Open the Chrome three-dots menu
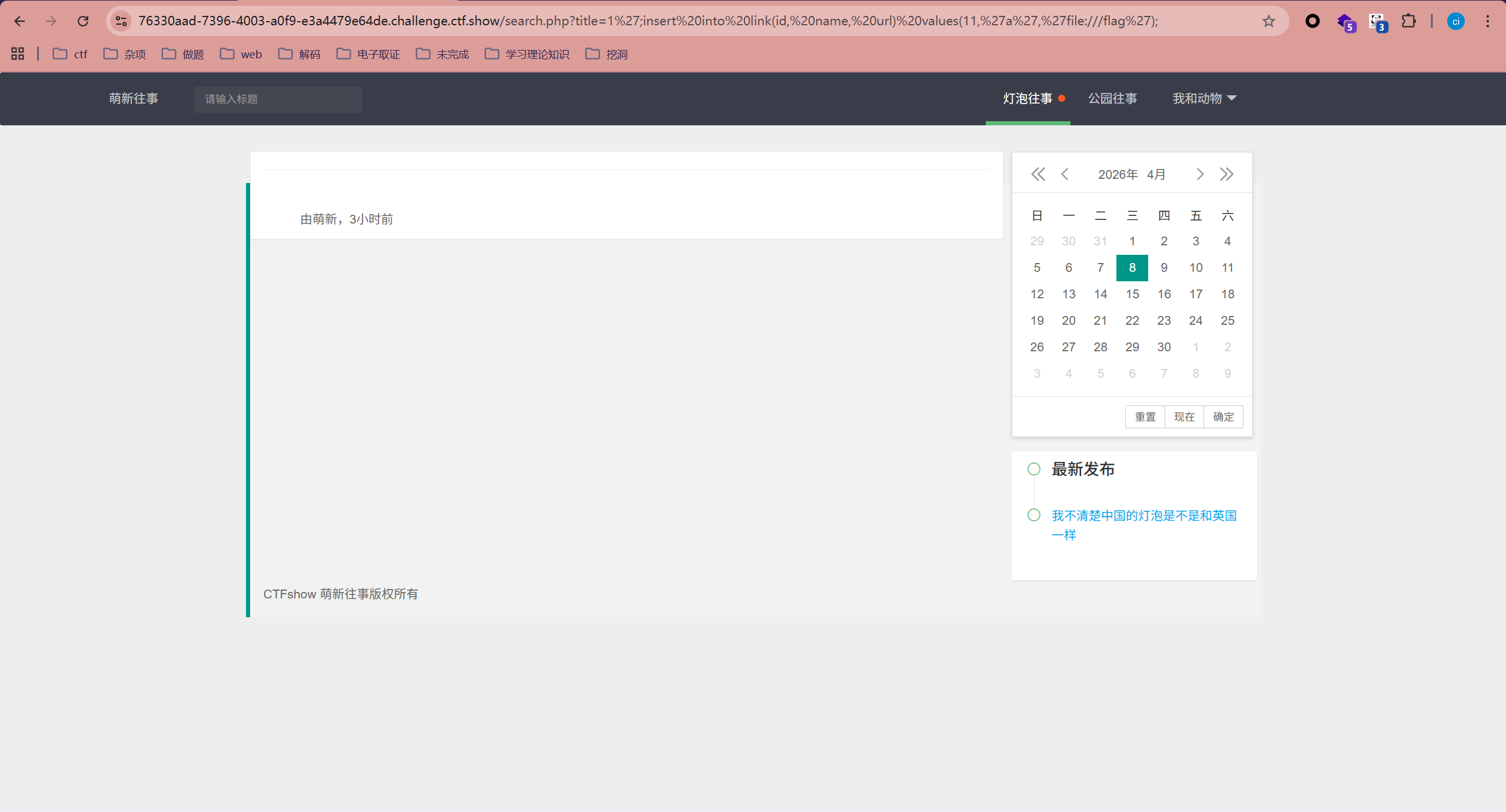The image size is (1506, 812). coord(1487,21)
